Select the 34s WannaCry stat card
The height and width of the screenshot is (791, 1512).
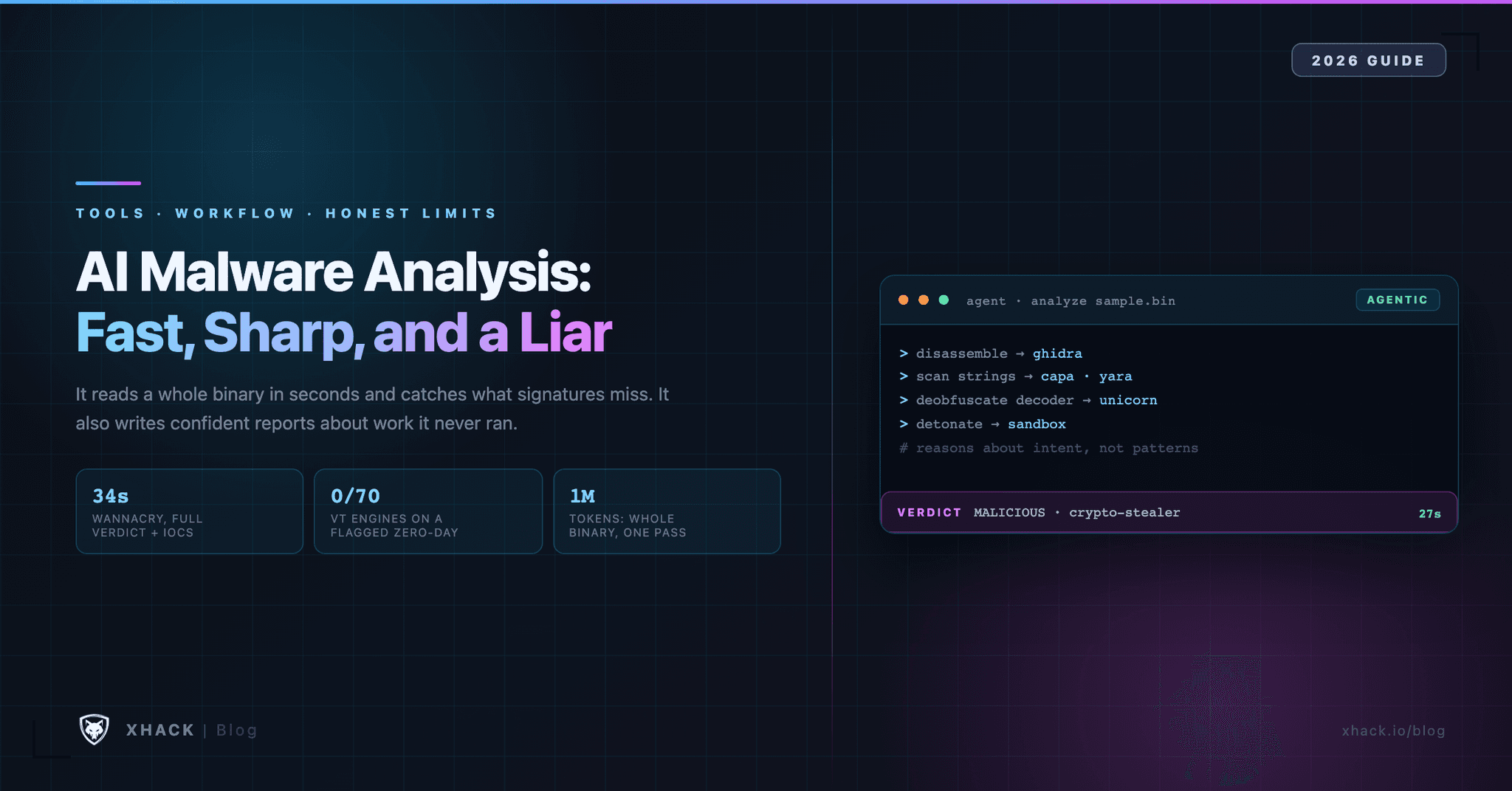tap(190, 511)
